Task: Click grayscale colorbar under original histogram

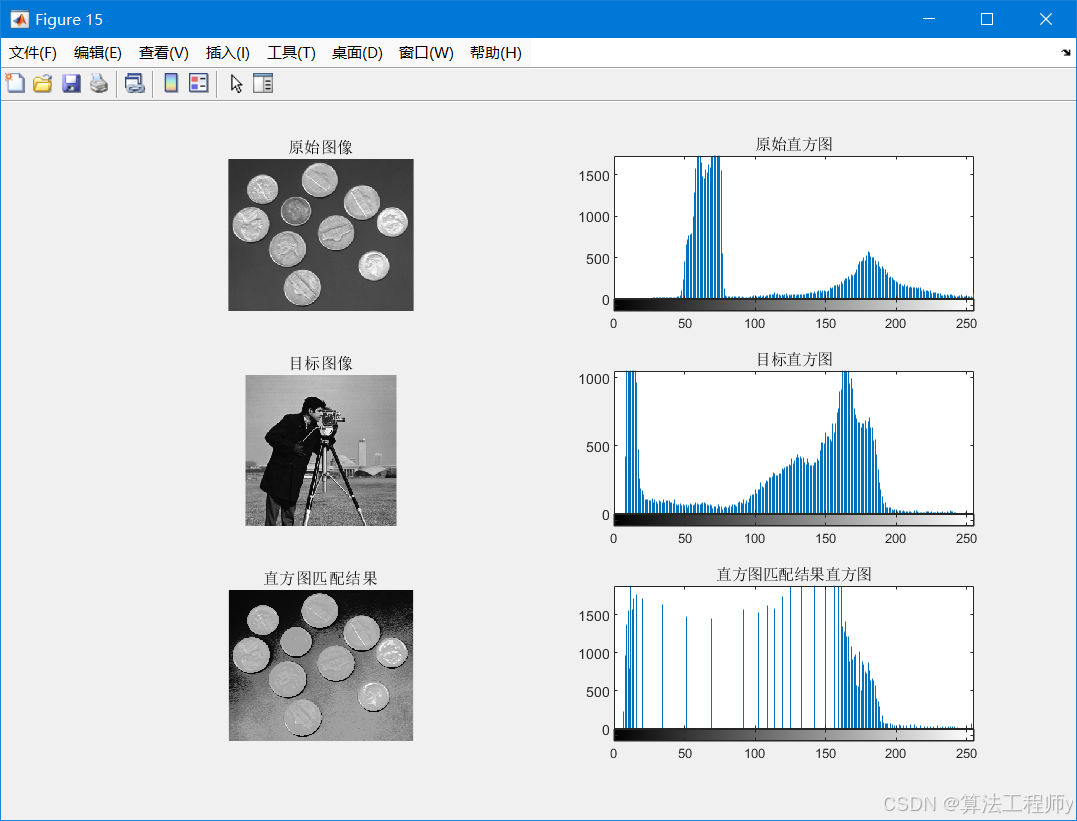Action: pos(793,305)
